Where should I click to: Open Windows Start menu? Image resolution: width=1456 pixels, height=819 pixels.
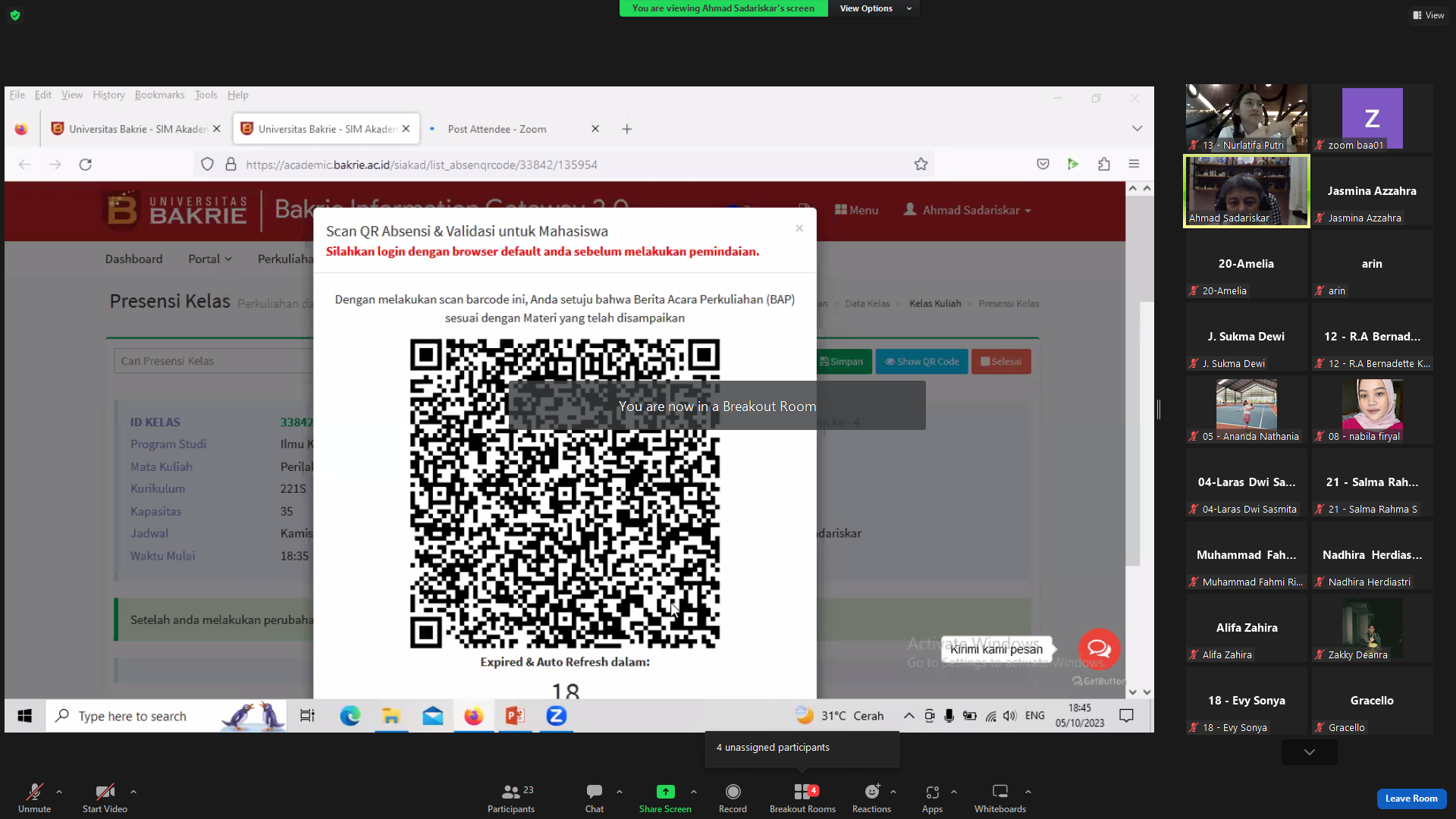click(25, 716)
